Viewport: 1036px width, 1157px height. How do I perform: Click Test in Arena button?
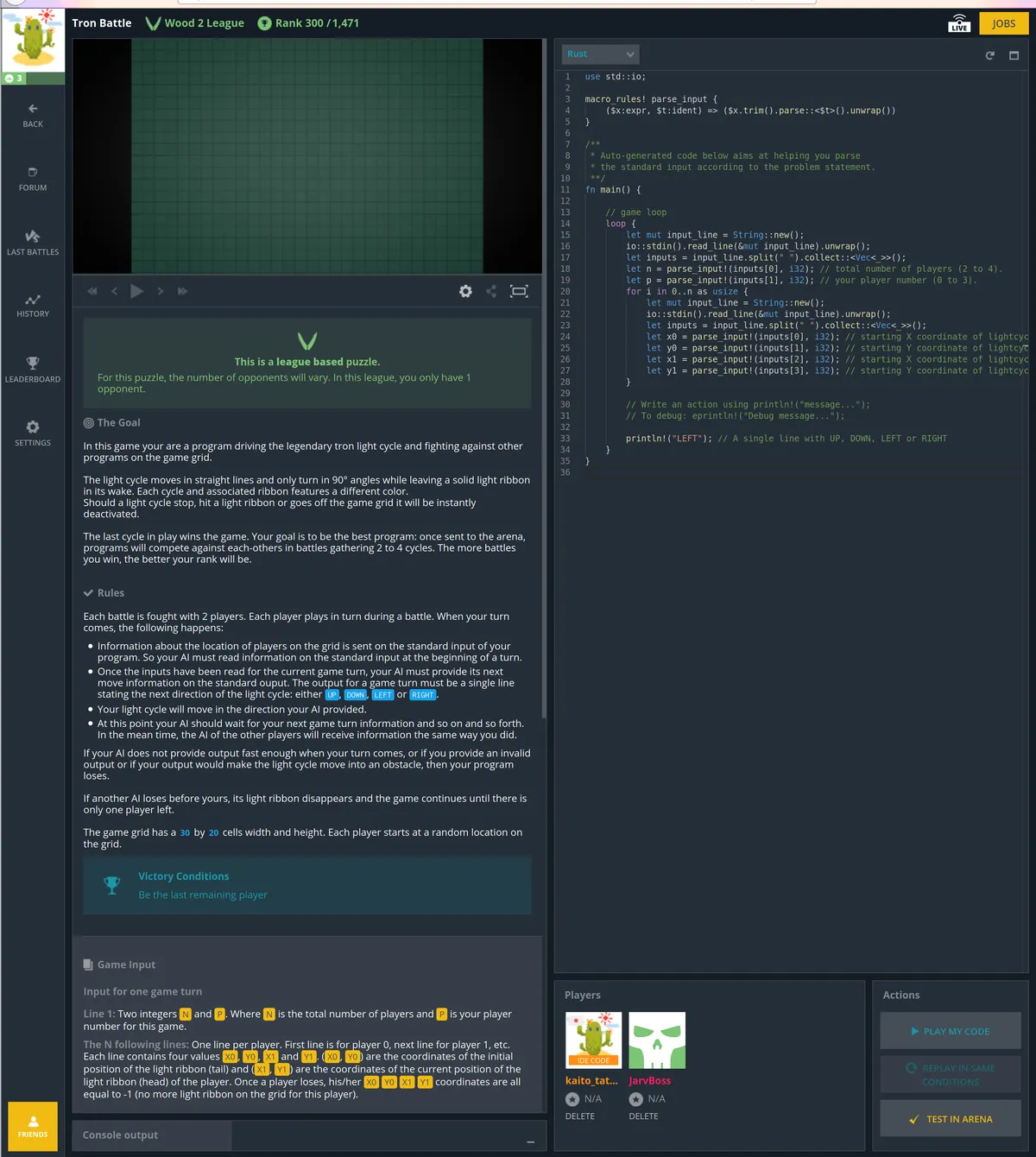pos(951,1119)
